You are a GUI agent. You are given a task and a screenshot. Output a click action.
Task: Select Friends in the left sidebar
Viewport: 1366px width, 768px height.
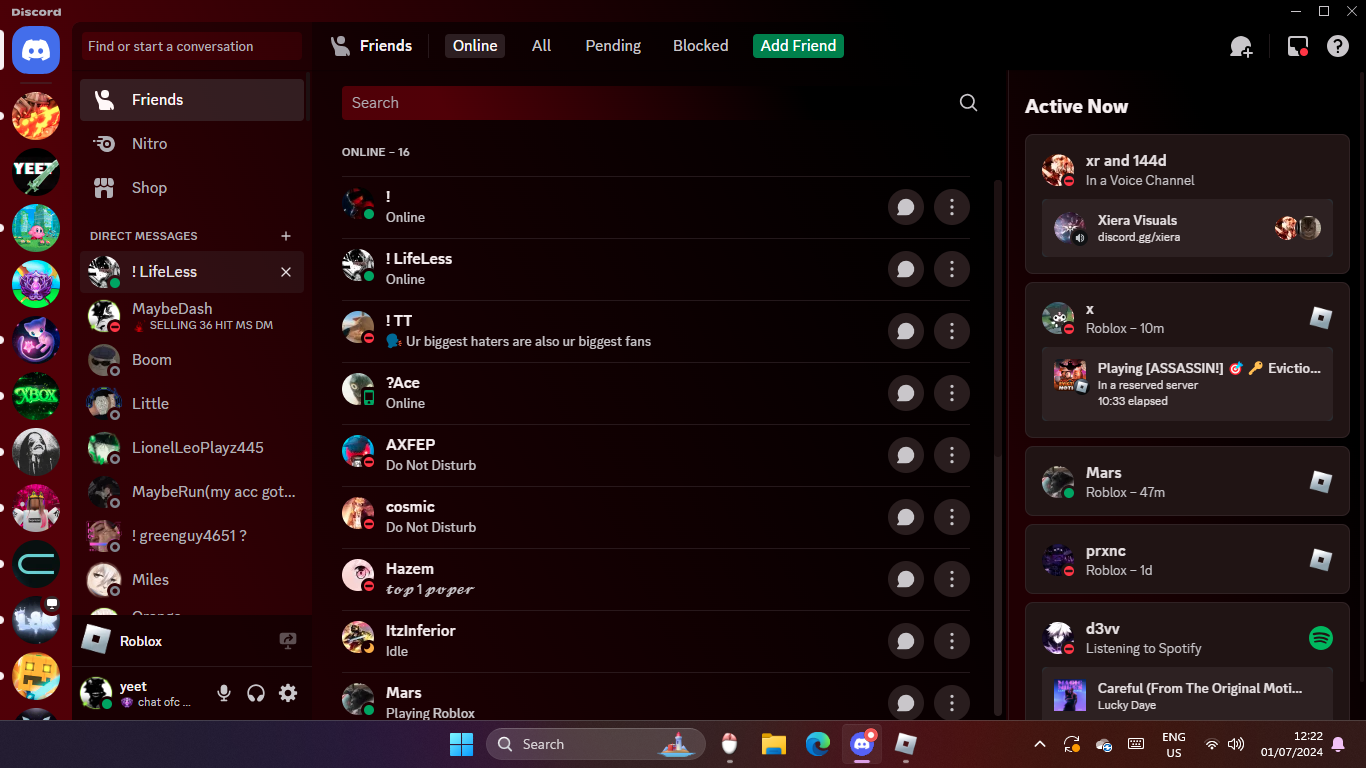192,100
